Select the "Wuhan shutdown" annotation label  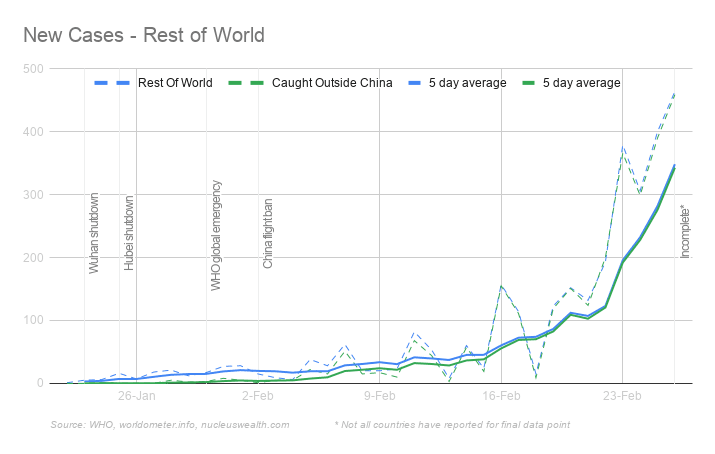pos(94,233)
